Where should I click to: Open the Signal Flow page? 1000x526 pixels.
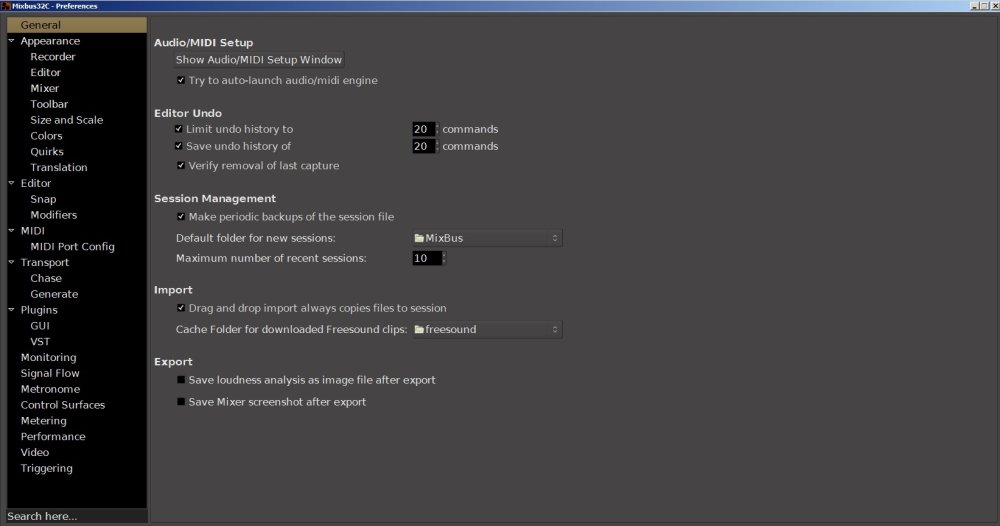[x=50, y=373]
